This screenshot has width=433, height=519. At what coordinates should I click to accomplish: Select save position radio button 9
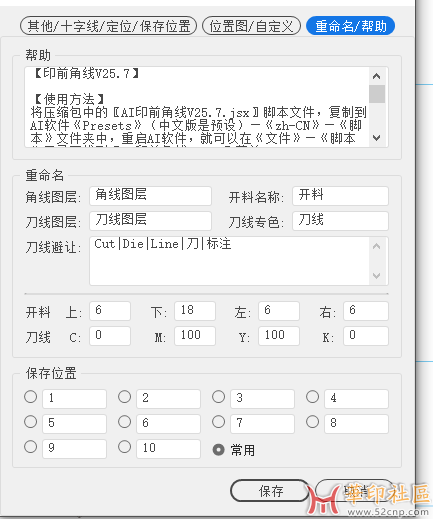point(31,447)
